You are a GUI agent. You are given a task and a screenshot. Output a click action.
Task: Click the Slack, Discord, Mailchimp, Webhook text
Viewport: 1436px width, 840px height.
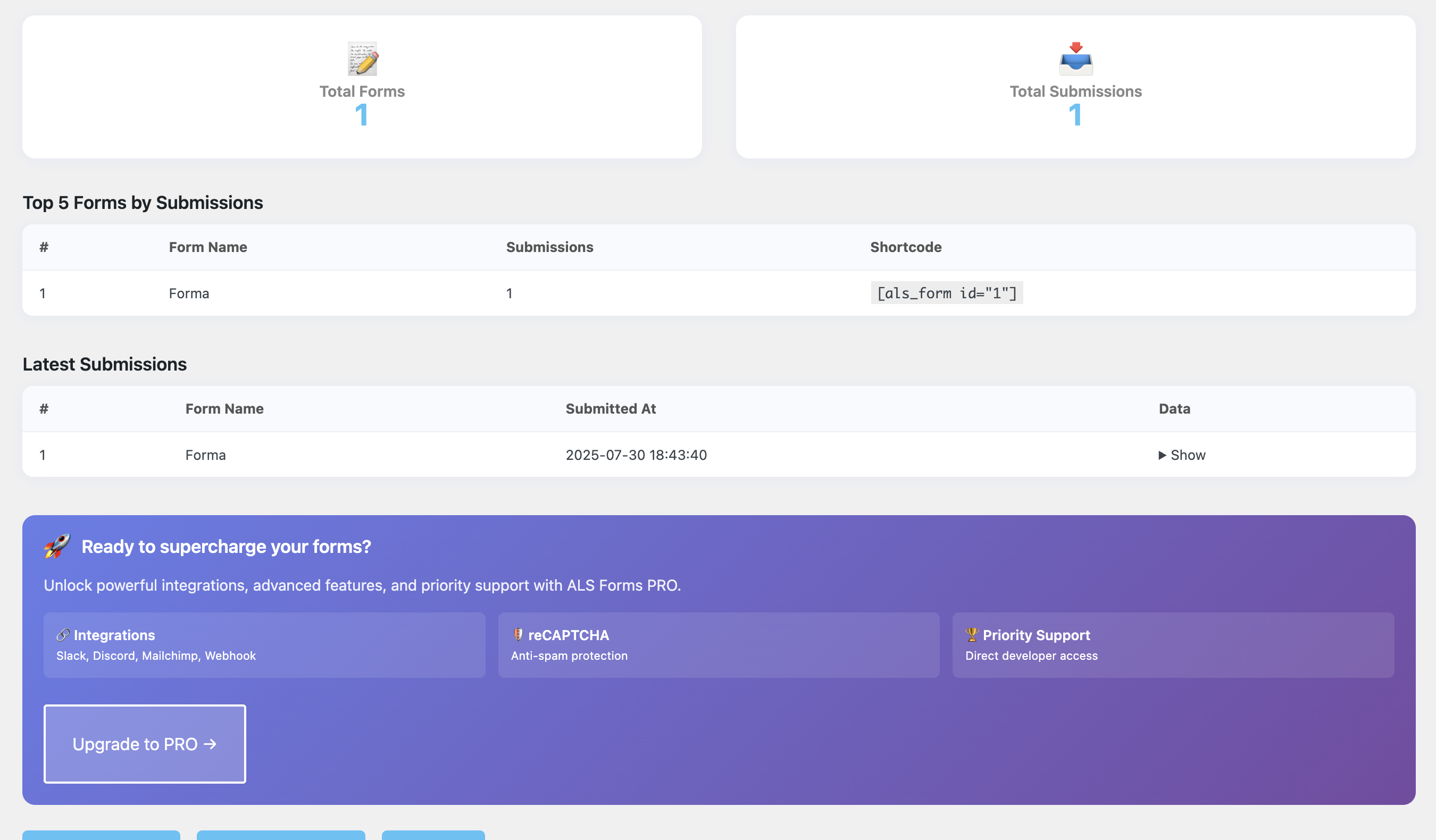[x=156, y=656]
